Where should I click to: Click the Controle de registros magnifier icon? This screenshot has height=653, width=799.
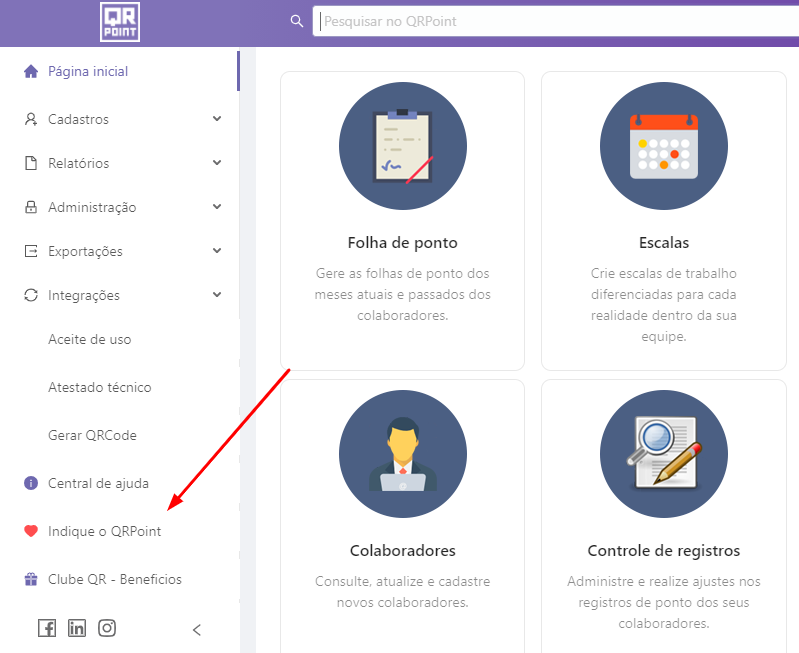[x=663, y=453]
